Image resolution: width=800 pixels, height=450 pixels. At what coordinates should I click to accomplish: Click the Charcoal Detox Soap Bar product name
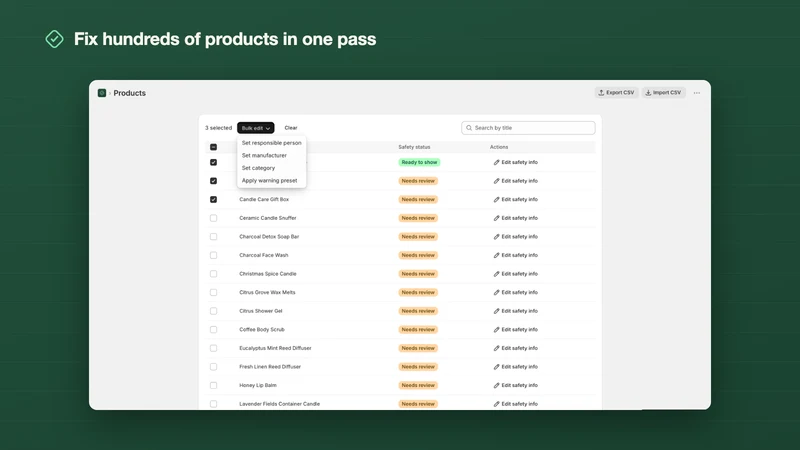(x=269, y=237)
